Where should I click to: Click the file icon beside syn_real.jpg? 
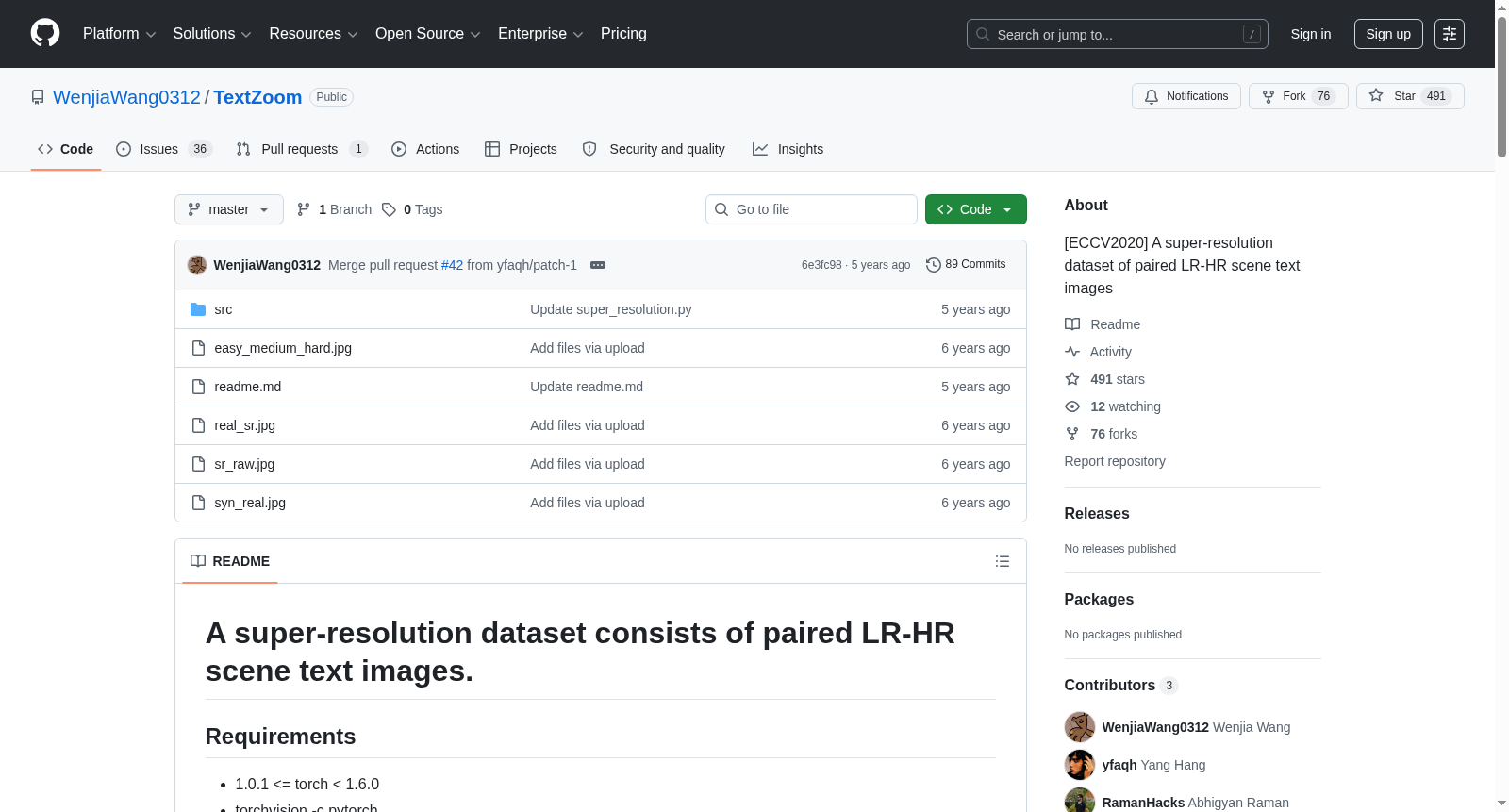coord(198,503)
